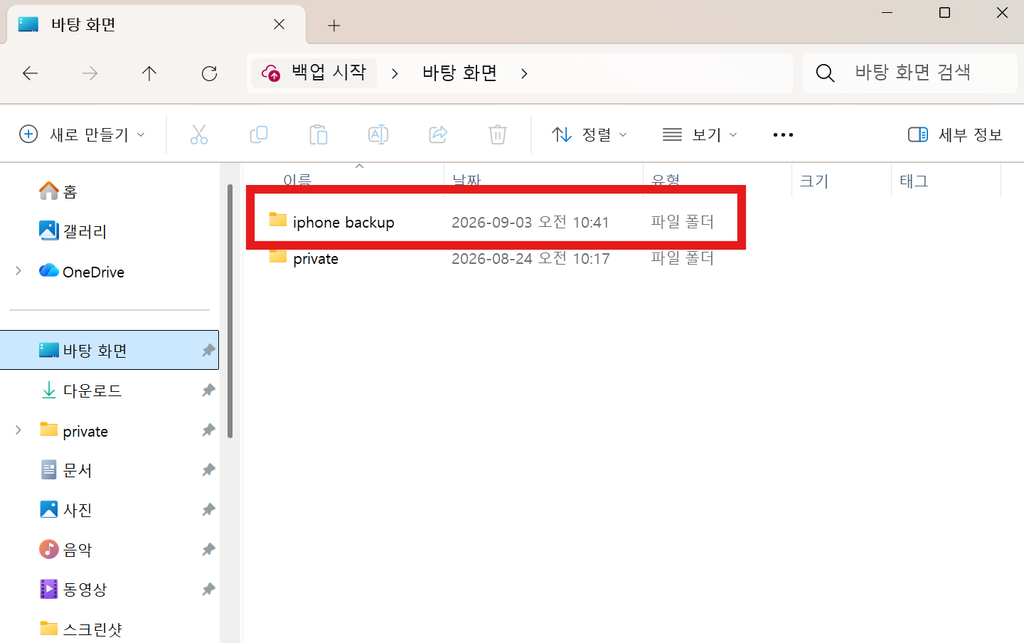Open the 정렬 sort dropdown
Image resolution: width=1024 pixels, height=643 pixels.
point(589,134)
